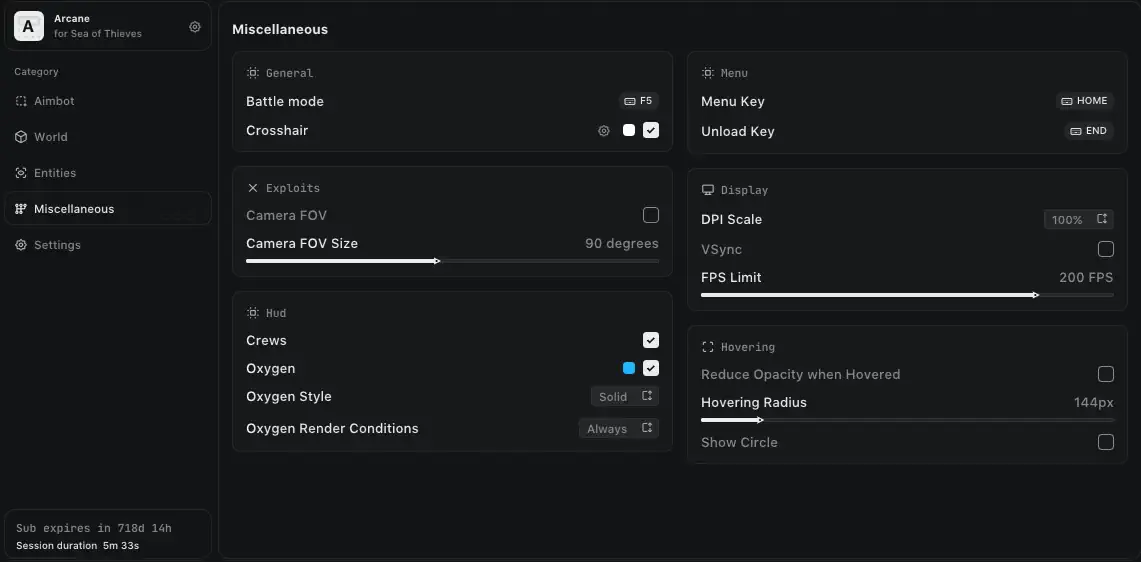
Task: Click the Arcane logo icon
Action: 29,26
